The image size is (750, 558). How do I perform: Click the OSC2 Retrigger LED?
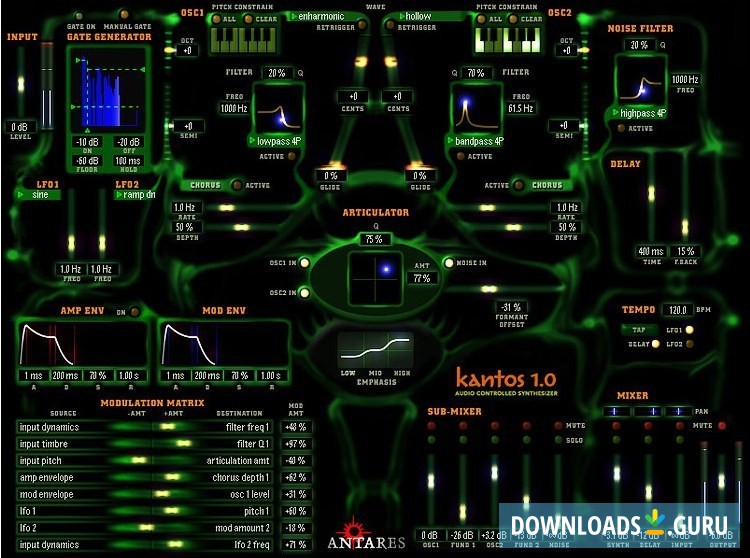click(x=390, y=24)
